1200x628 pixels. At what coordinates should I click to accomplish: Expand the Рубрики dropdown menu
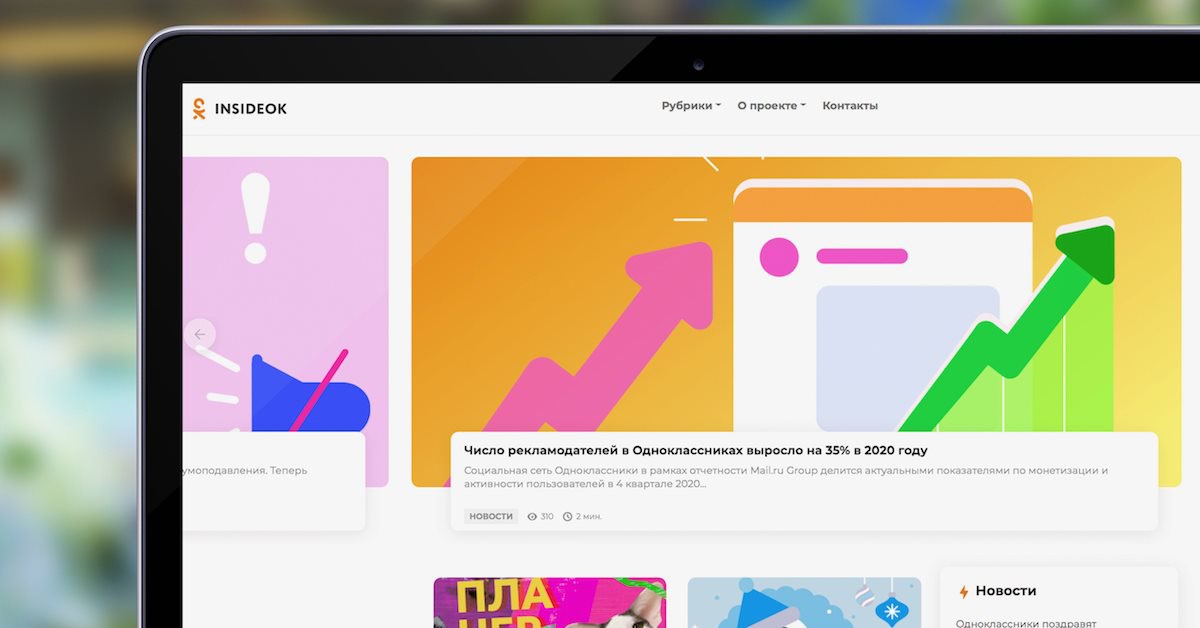(691, 105)
